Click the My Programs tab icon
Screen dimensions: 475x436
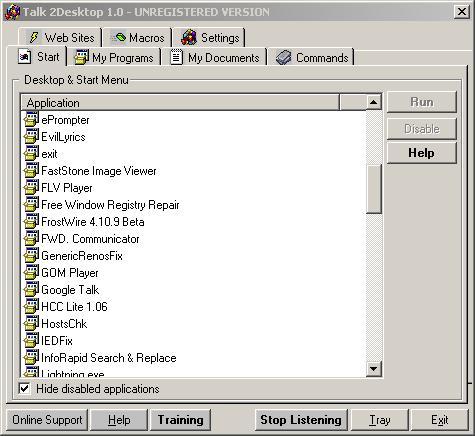click(81, 57)
